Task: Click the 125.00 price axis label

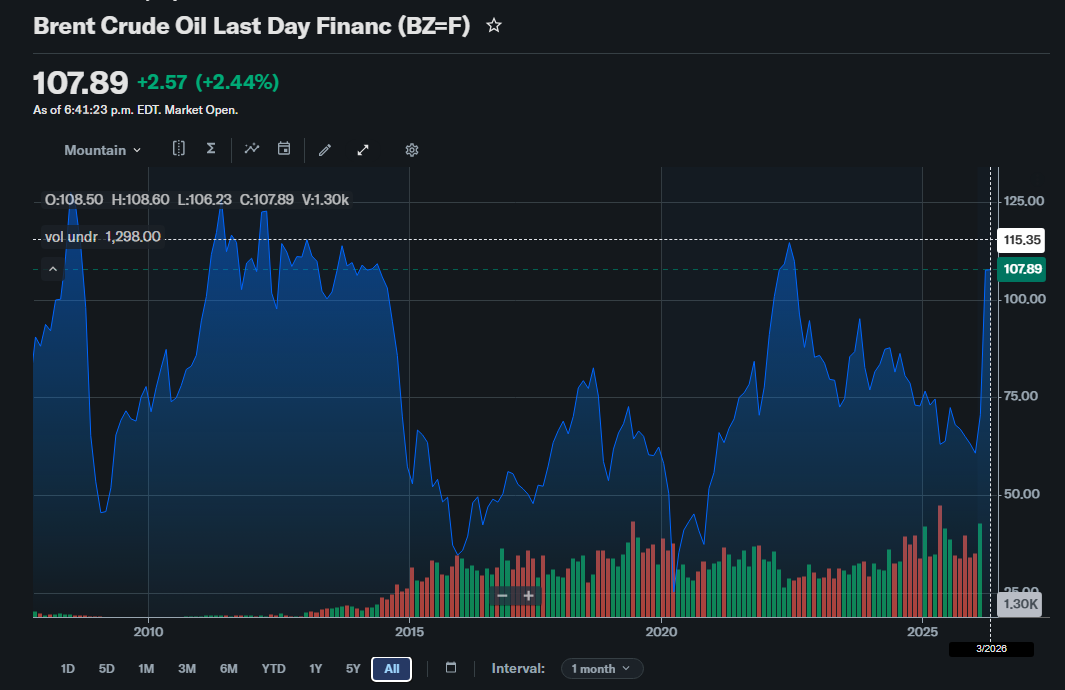Action: (1024, 201)
